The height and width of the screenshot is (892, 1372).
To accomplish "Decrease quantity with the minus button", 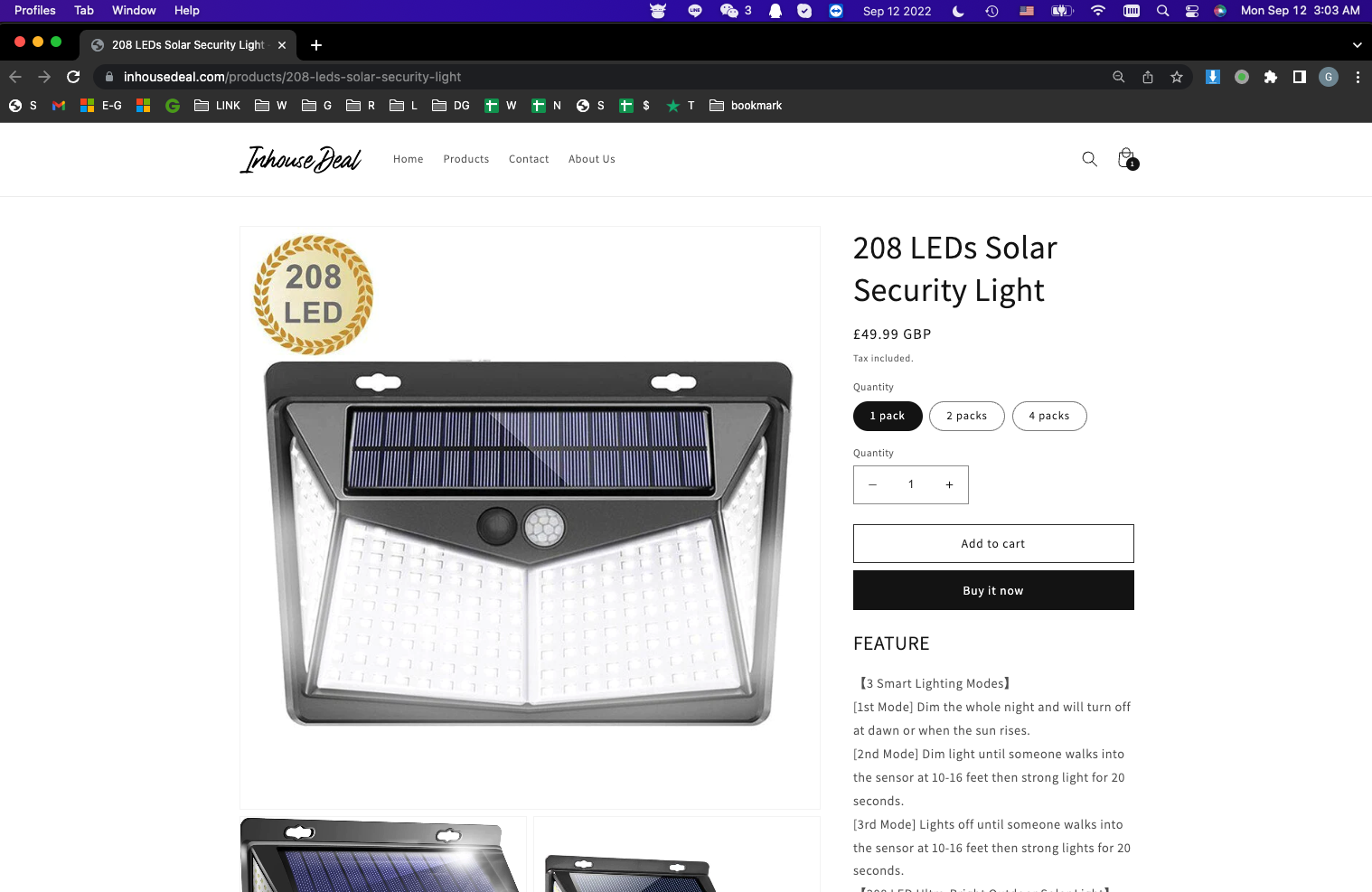I will pos(872,485).
